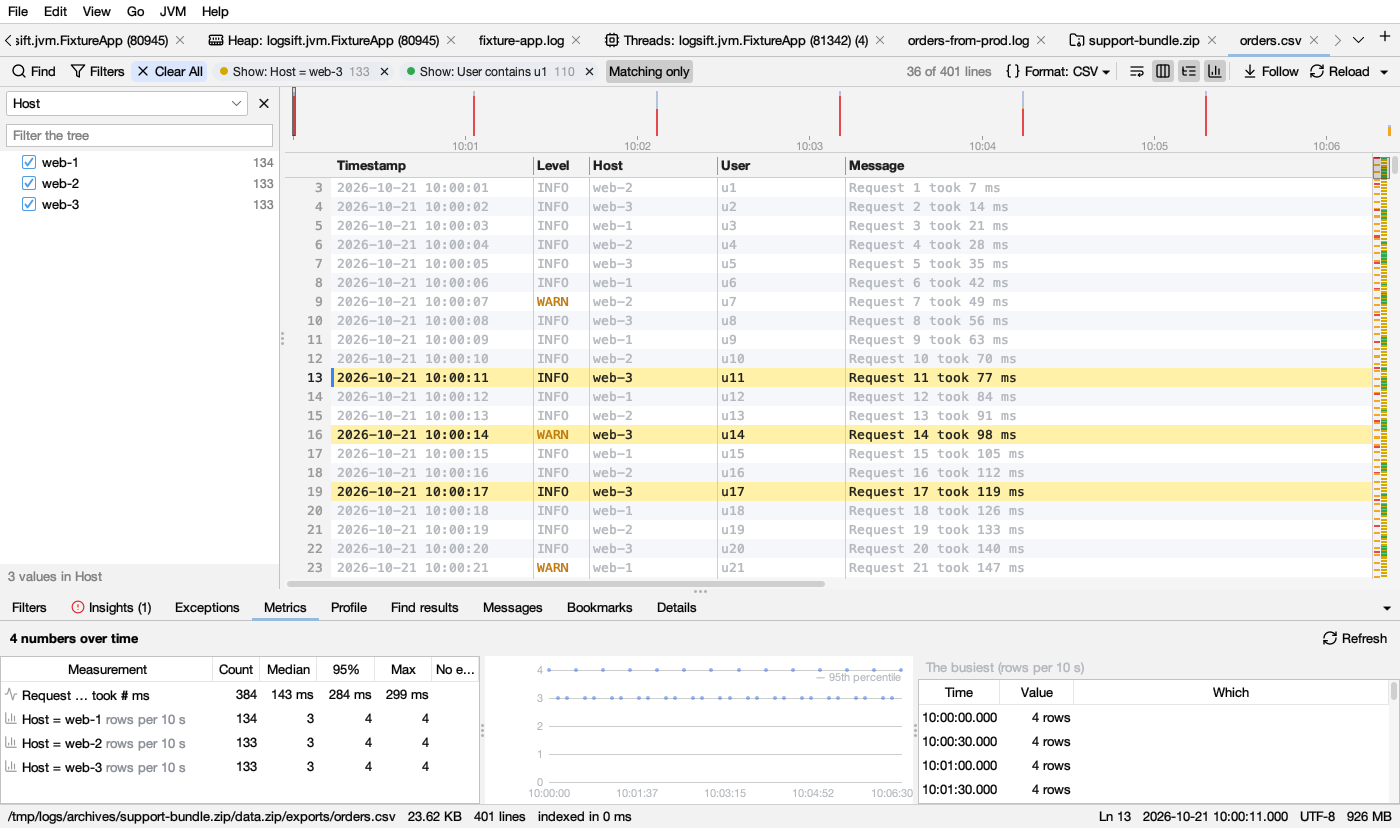
Task: Select the Host = web-3 rows measurement
Action: (240, 767)
